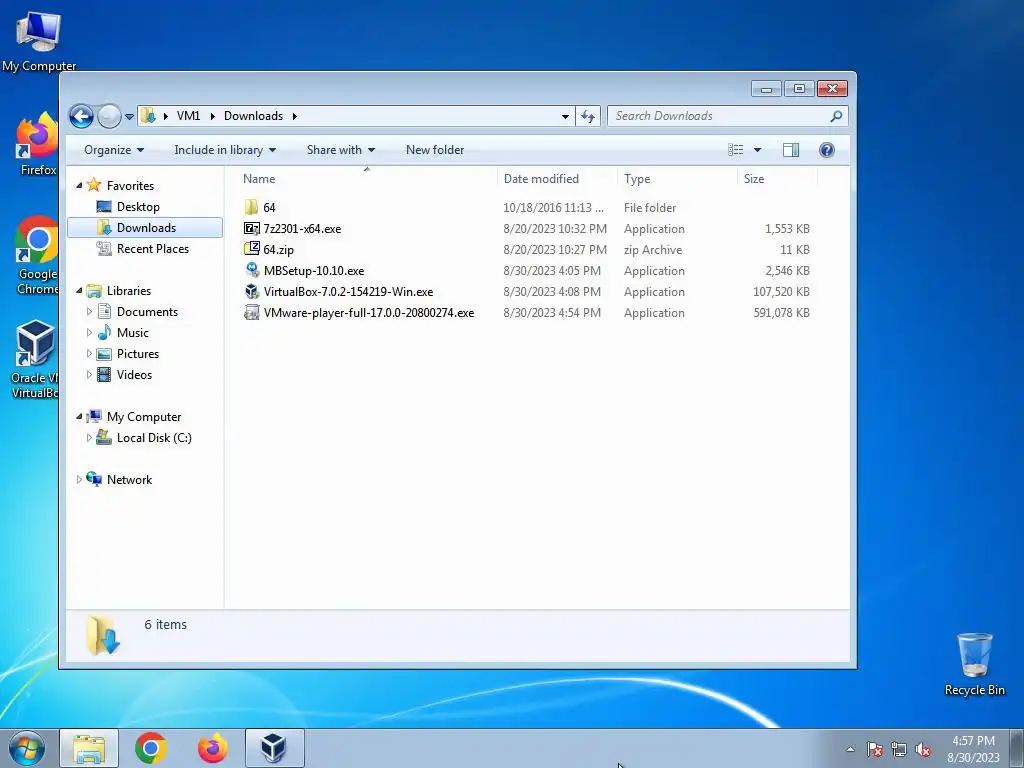Select the MBSetup-10.10.exe icon
1024x768 pixels.
point(252,270)
